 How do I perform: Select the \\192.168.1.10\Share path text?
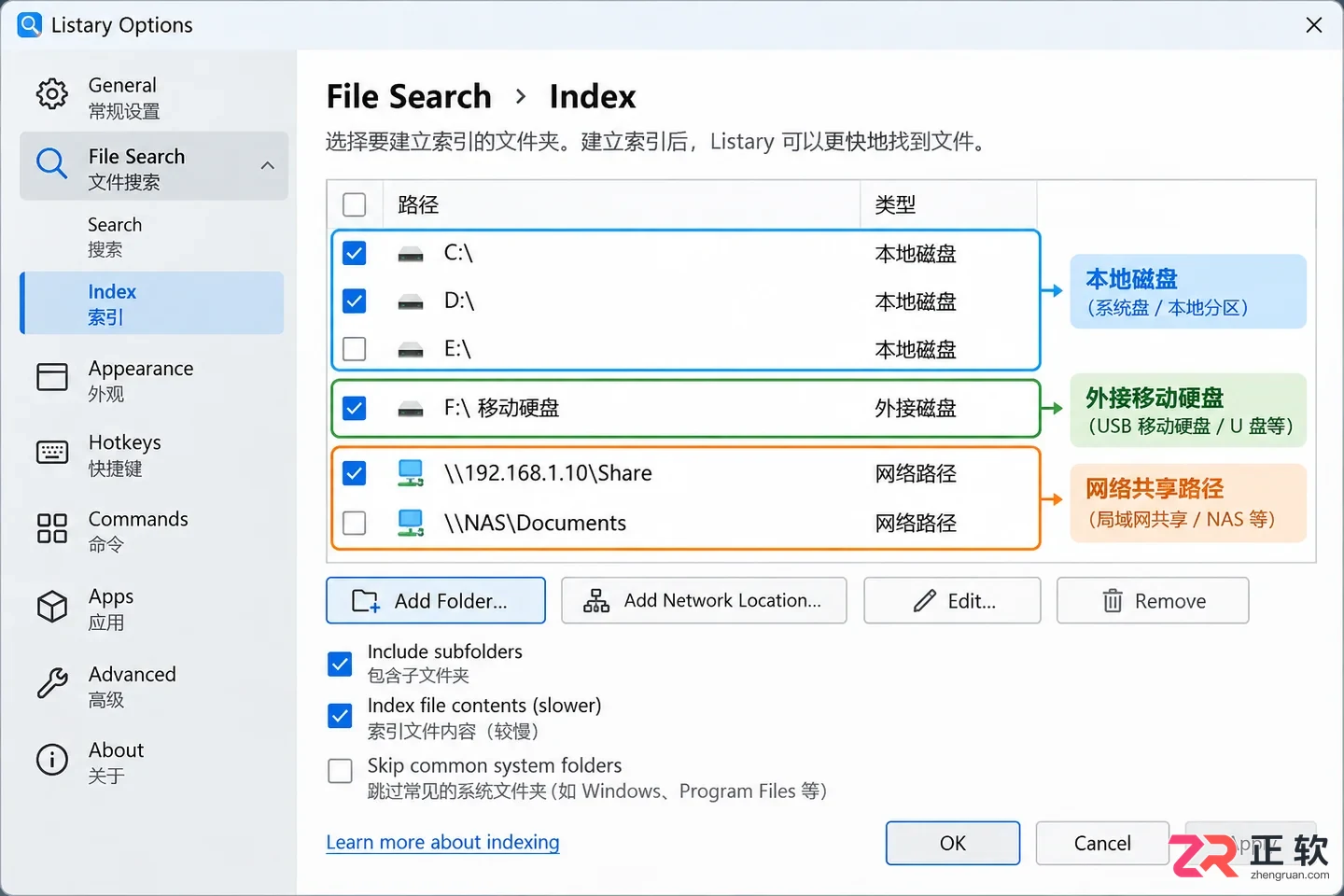tap(548, 473)
